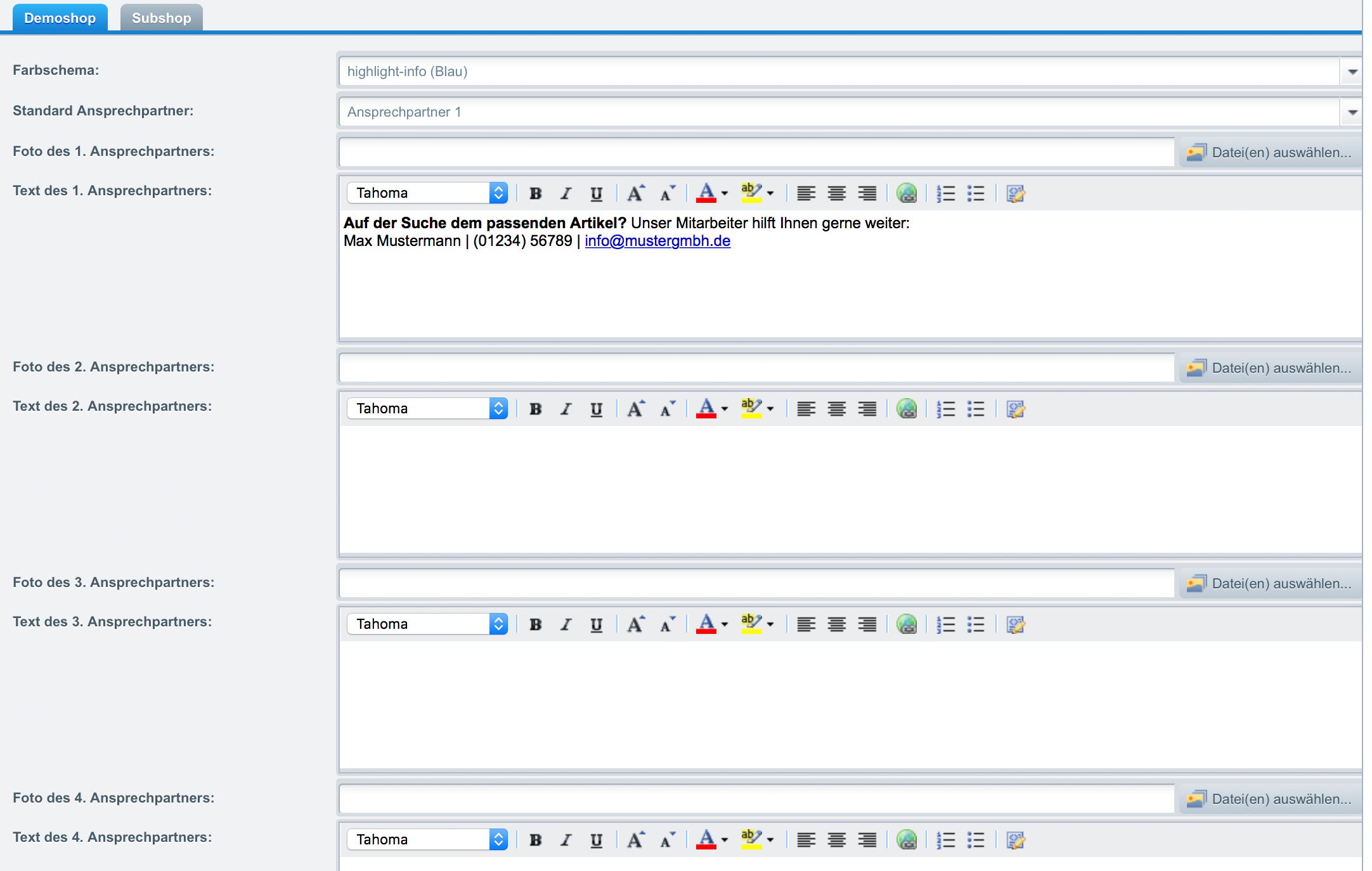Open font color arrow in editor 1
Image resolution: width=1372 pixels, height=871 pixels.
pos(725,193)
